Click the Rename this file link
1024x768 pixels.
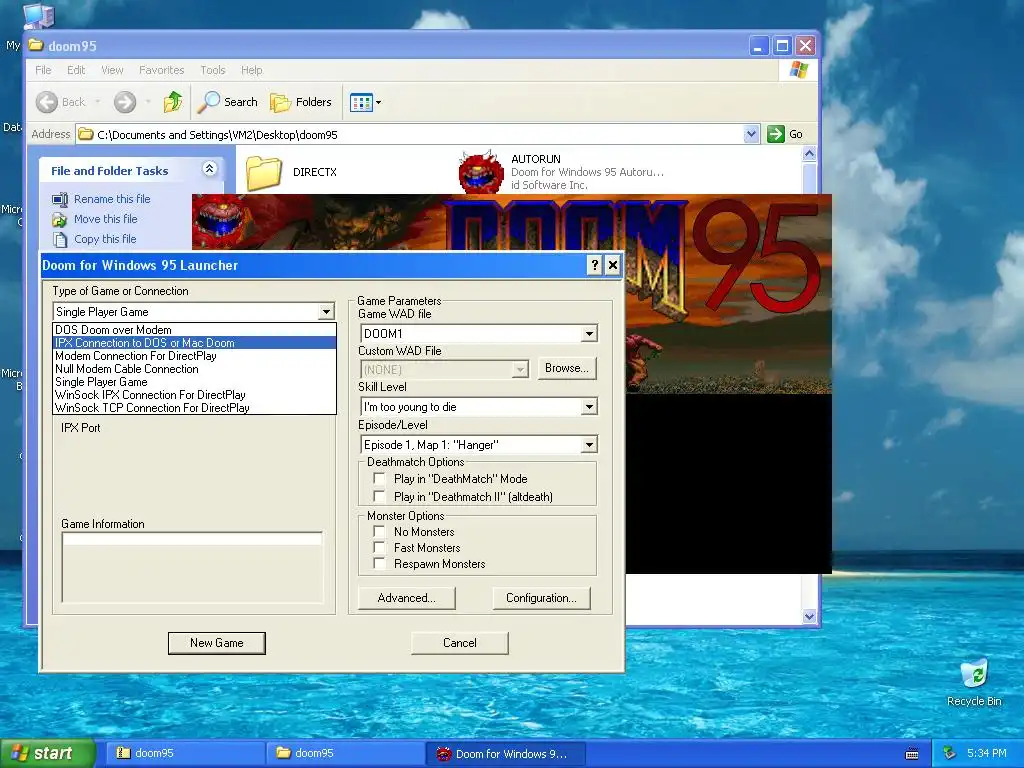(112, 199)
